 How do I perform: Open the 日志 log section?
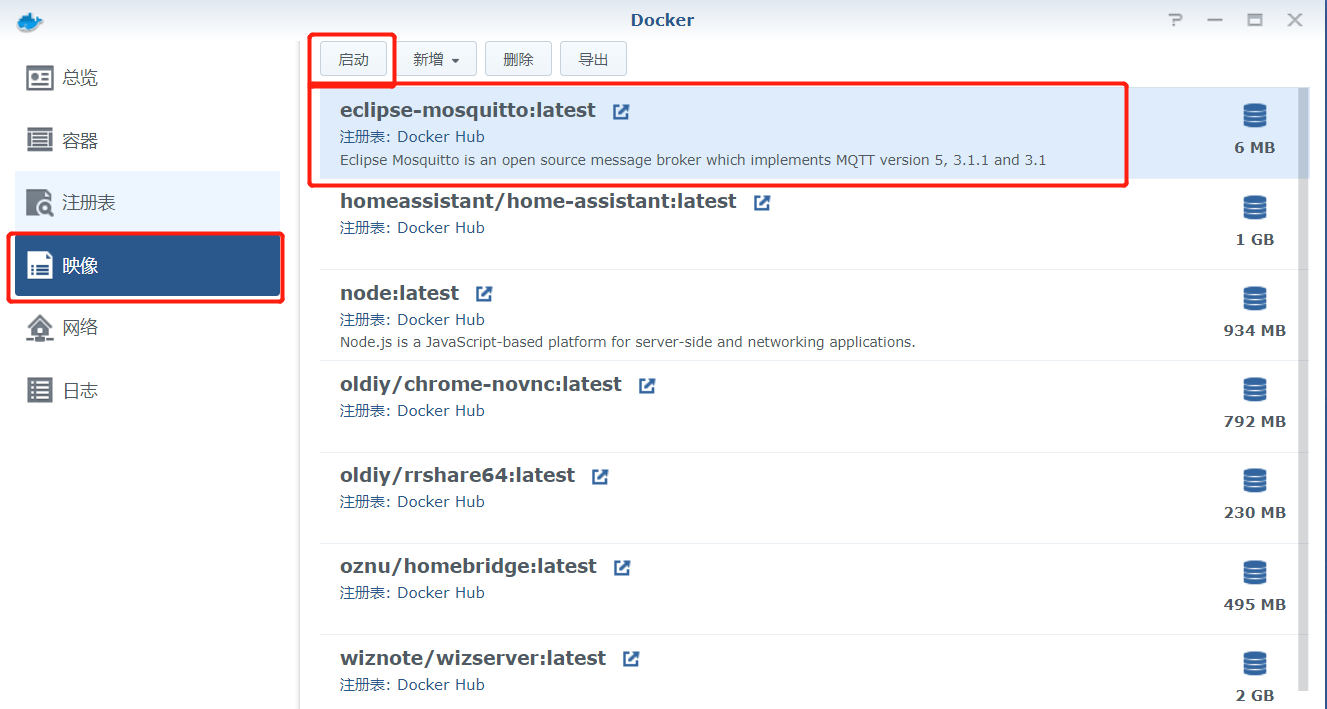pos(147,390)
